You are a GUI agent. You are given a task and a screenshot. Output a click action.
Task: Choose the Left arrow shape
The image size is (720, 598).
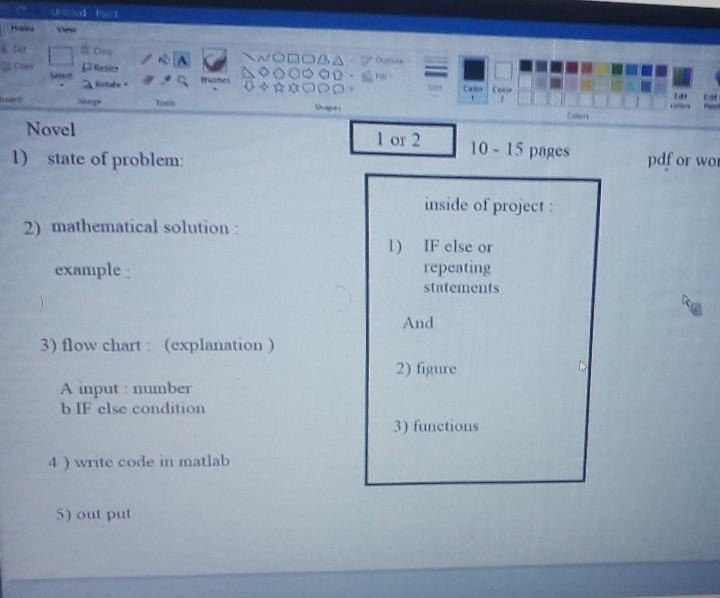pyautogui.click(x=323, y=74)
